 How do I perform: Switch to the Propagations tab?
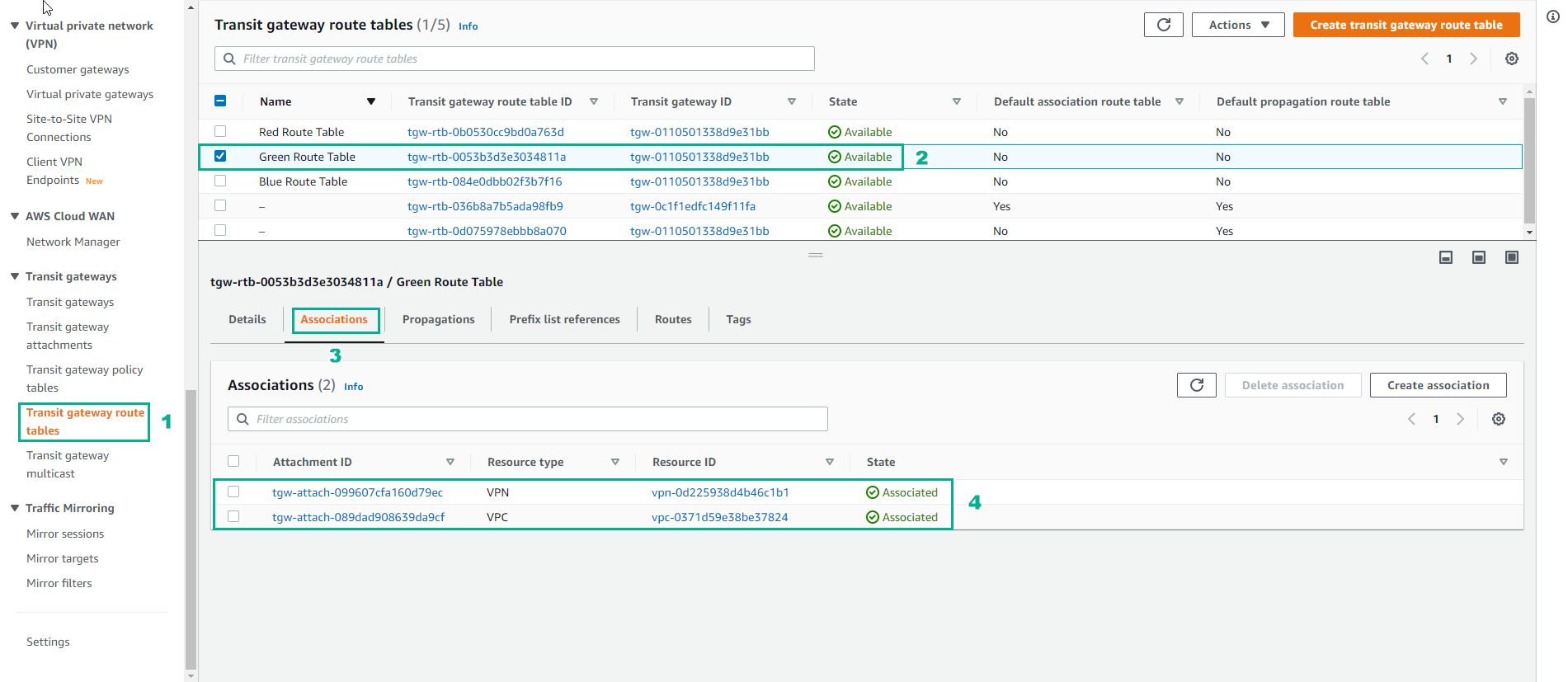(439, 319)
